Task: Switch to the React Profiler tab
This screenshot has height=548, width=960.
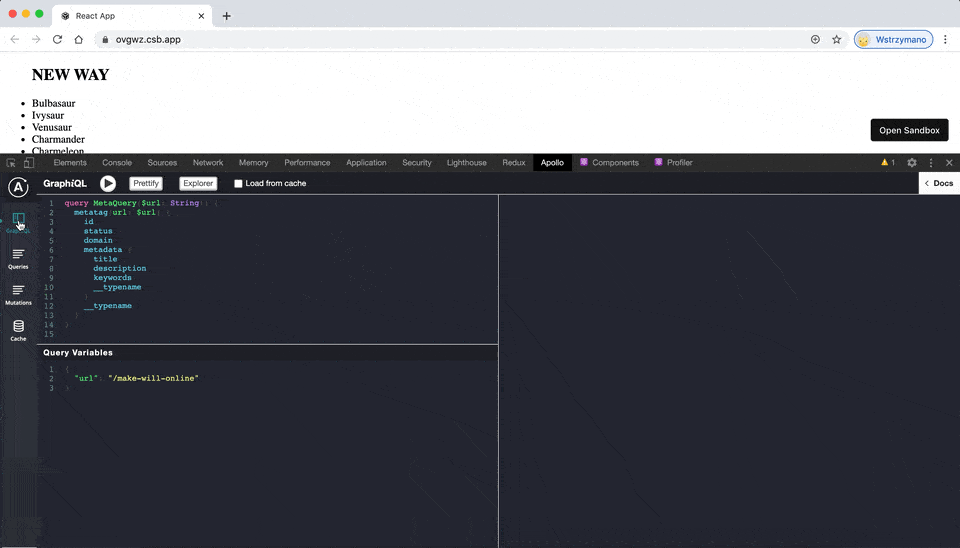Action: (673, 163)
